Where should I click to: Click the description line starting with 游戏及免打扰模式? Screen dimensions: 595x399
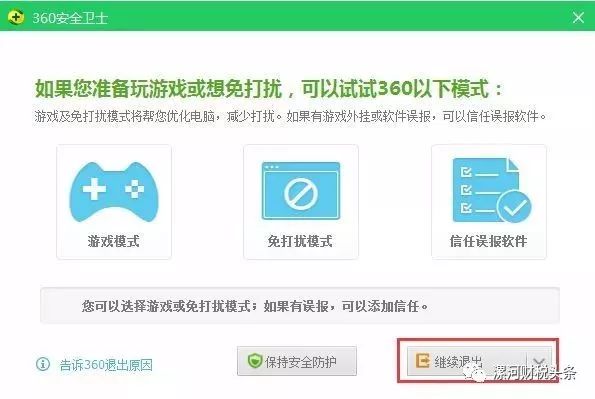[290, 116]
